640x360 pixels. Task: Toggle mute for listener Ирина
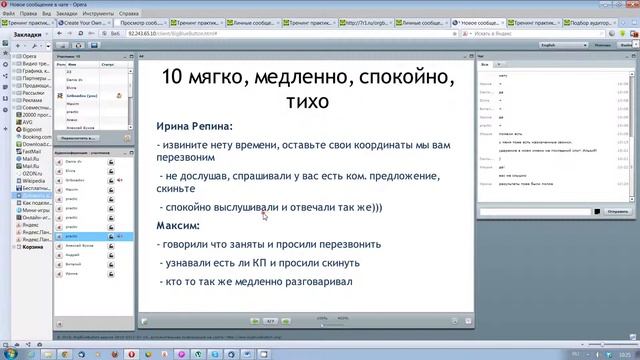tap(60, 274)
